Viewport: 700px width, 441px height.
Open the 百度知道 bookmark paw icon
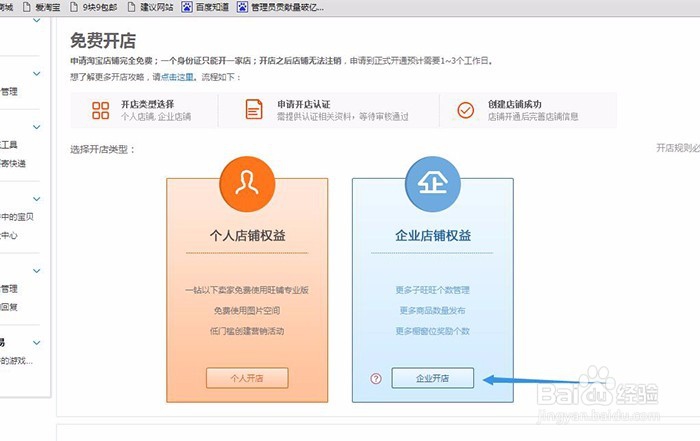click(x=187, y=7)
